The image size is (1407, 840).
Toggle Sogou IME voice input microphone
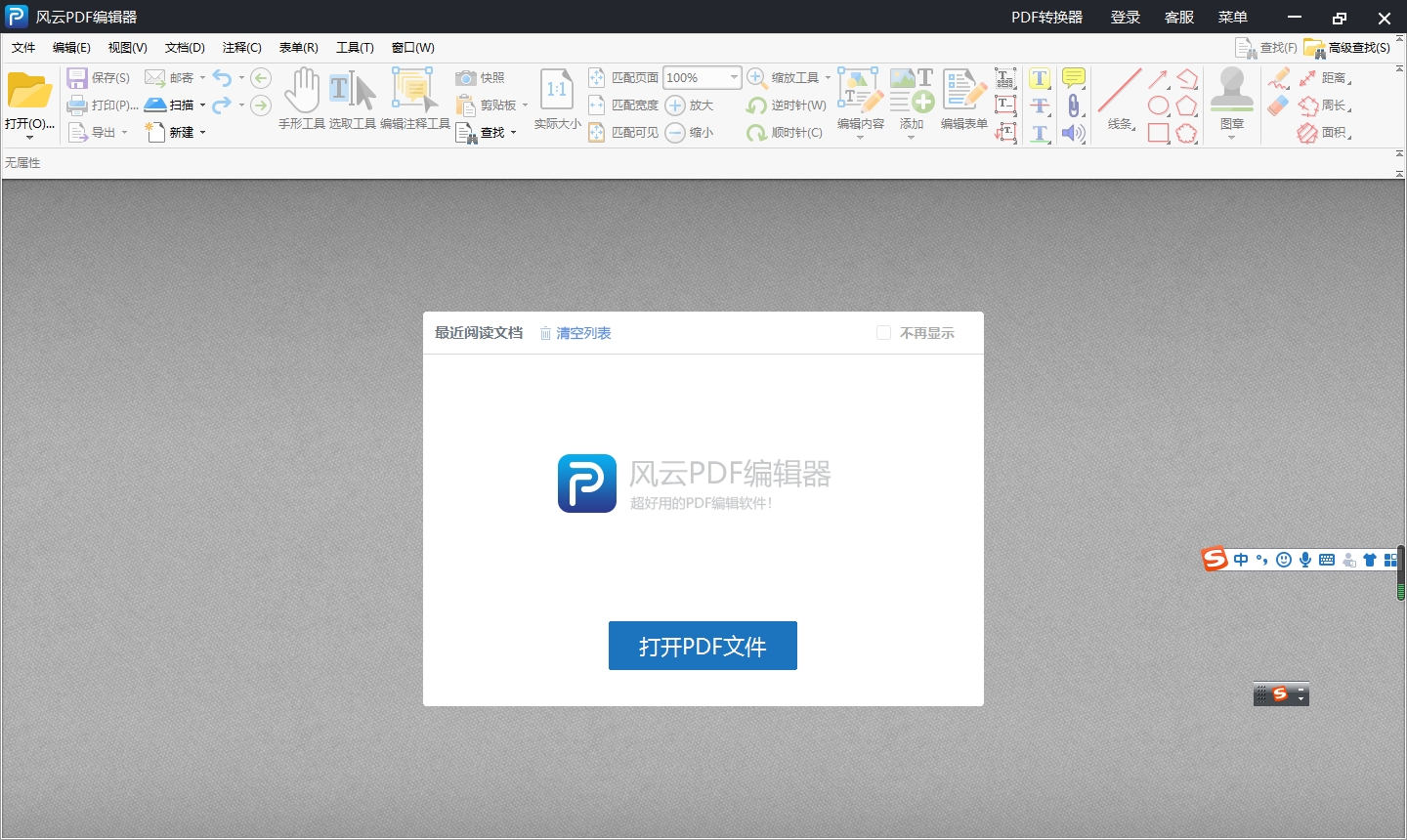tap(1305, 560)
